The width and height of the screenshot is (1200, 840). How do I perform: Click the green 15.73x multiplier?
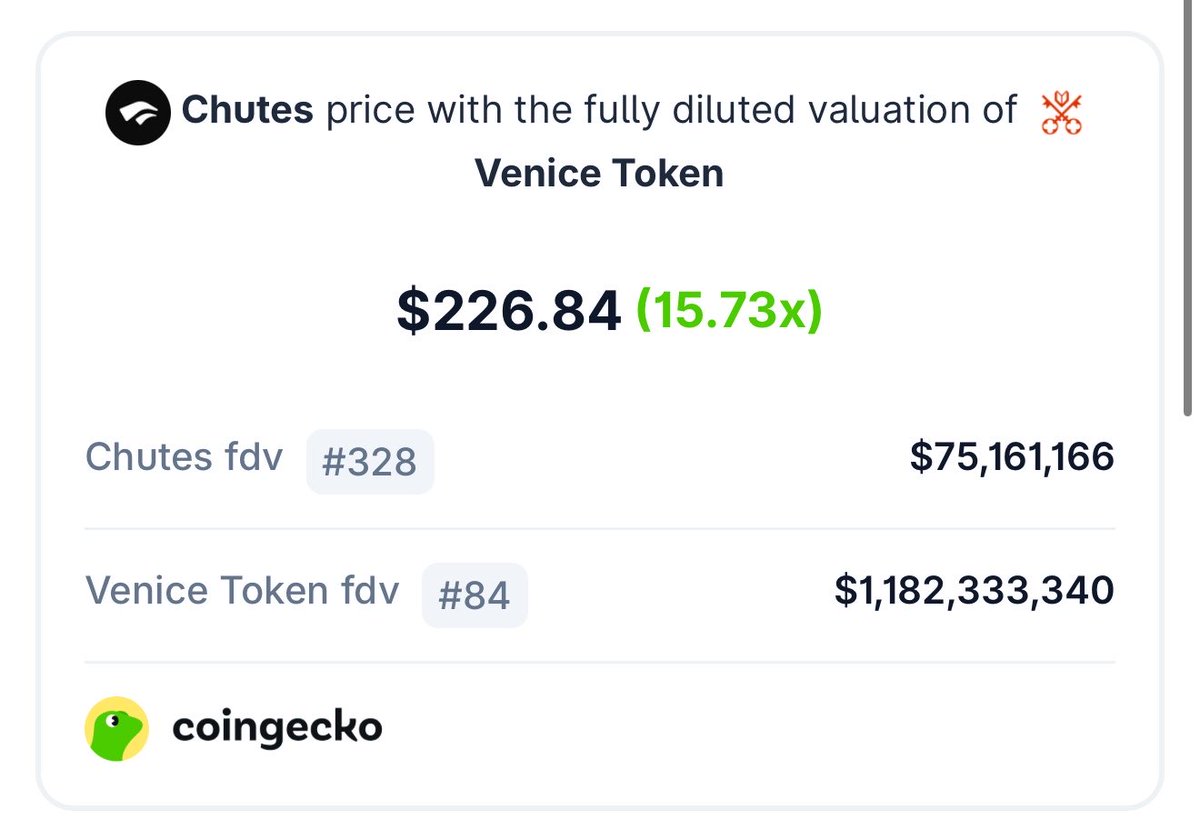click(x=730, y=312)
